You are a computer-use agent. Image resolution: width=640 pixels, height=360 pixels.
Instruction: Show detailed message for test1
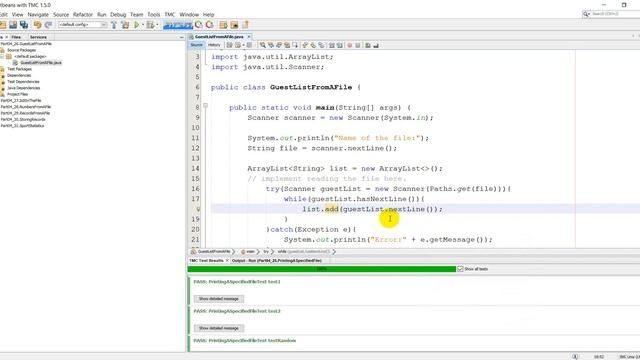[x=219, y=299]
